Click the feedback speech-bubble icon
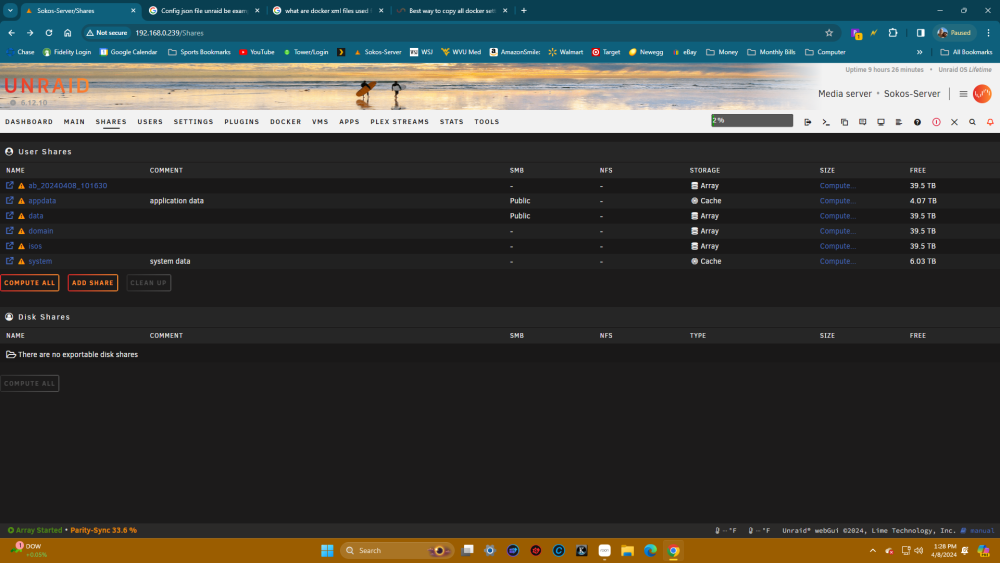Screen dimensions: 1000x563 pos(862,122)
